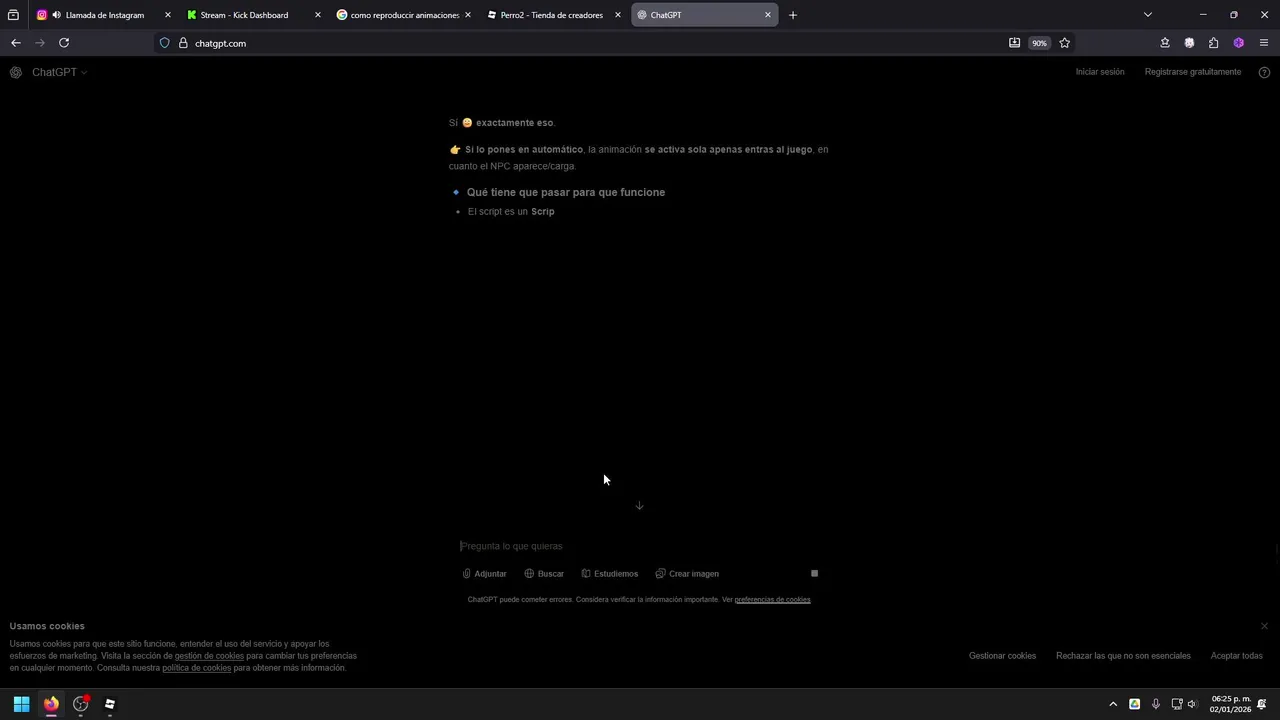Show hidden system tray icons
Screen dimensions: 1280x720
pos(1113,704)
